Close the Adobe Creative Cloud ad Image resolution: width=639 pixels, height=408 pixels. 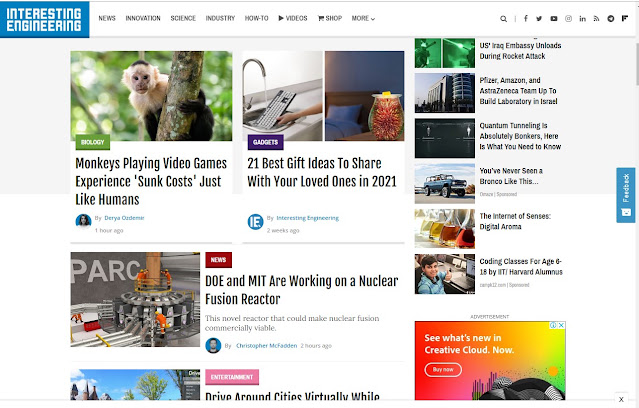[561, 325]
